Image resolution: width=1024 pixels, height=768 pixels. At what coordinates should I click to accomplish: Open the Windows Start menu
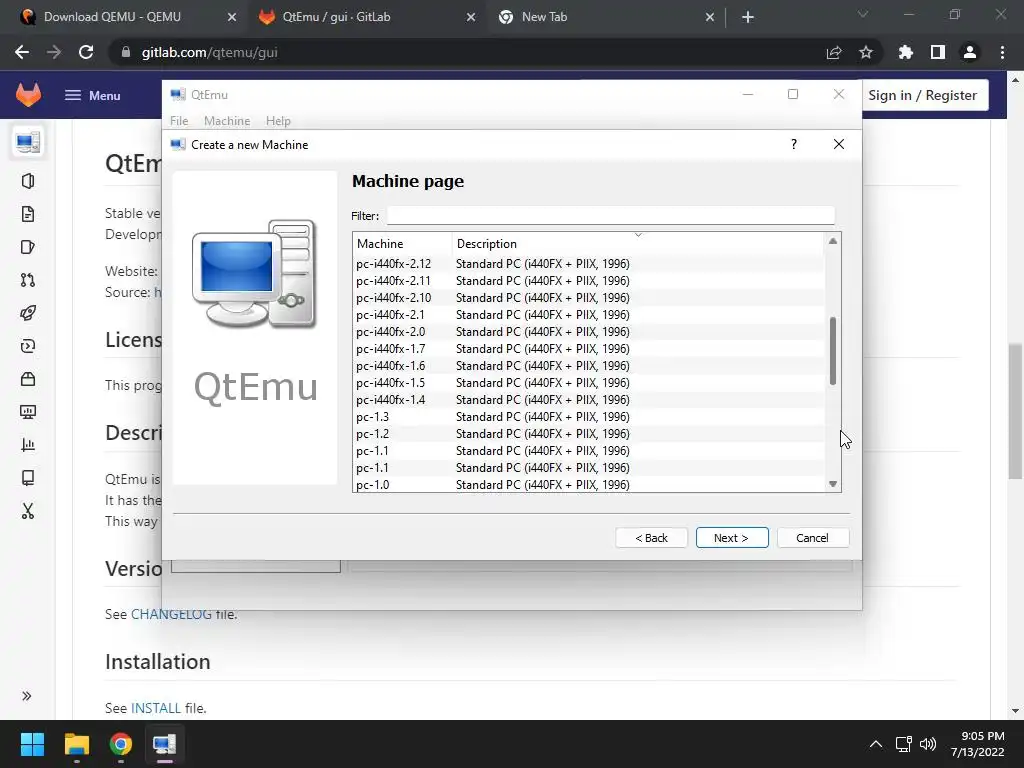tap(33, 744)
